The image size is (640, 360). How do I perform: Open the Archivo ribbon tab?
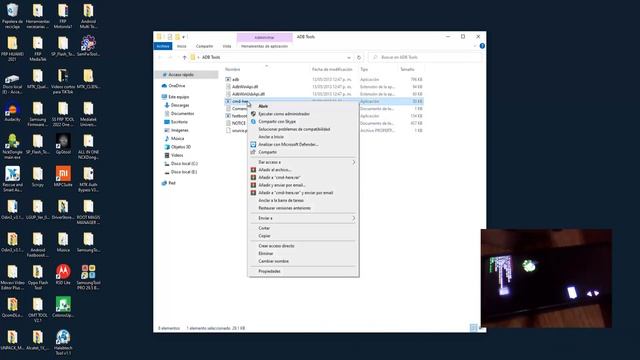[x=163, y=46]
